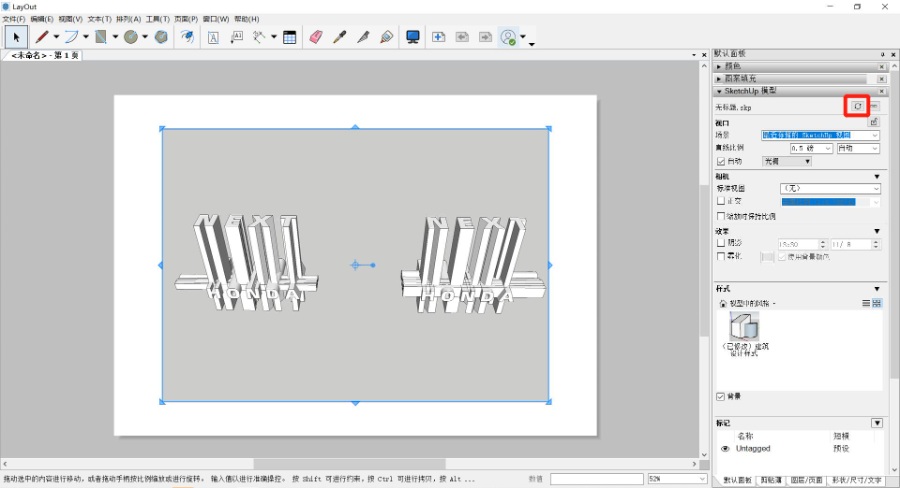Expand the 颜色 panel
This screenshot has height=488, width=900.
(x=719, y=67)
